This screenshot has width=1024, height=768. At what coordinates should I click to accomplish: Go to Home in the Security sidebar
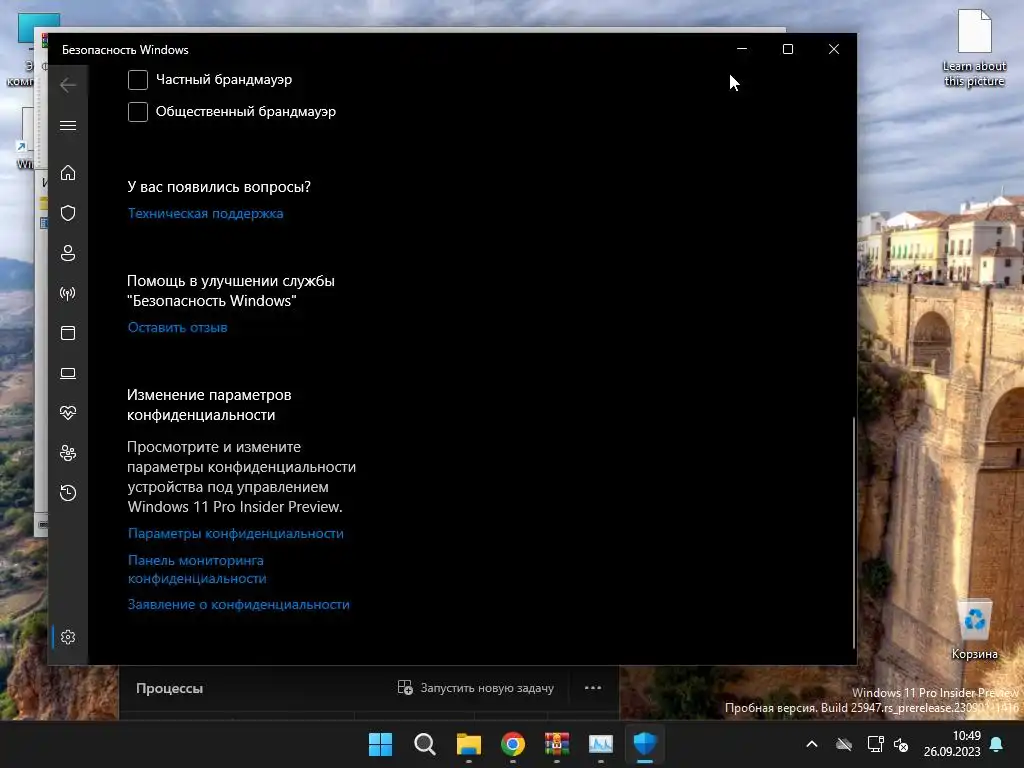(68, 172)
